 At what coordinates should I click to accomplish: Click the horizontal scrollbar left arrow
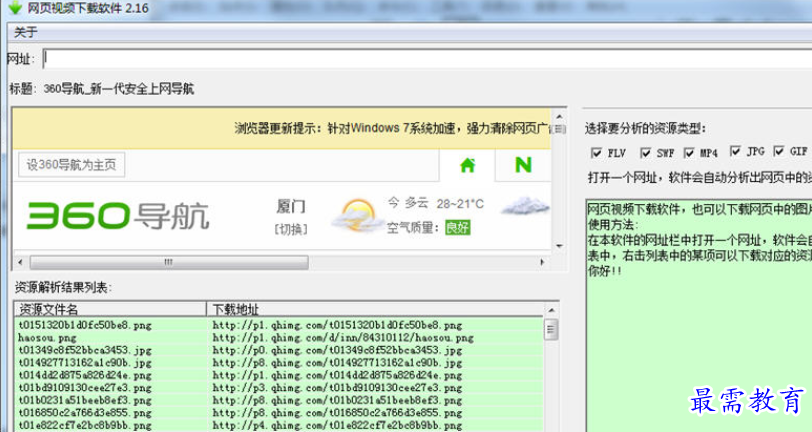(20, 262)
